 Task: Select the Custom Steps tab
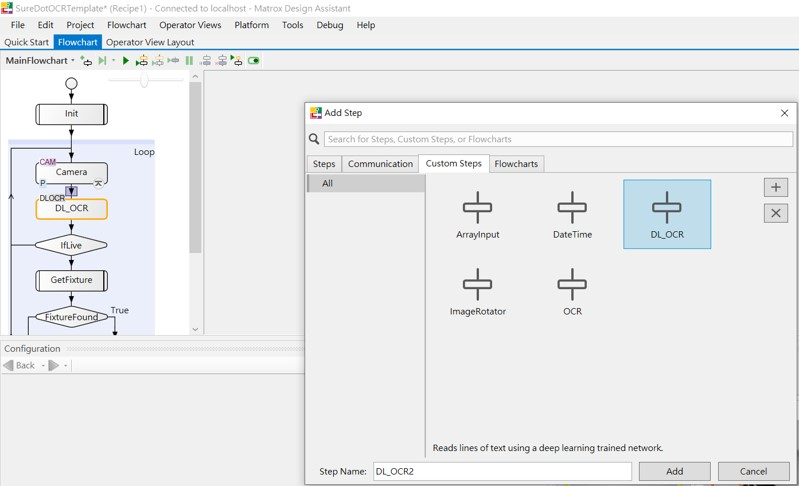(x=454, y=164)
